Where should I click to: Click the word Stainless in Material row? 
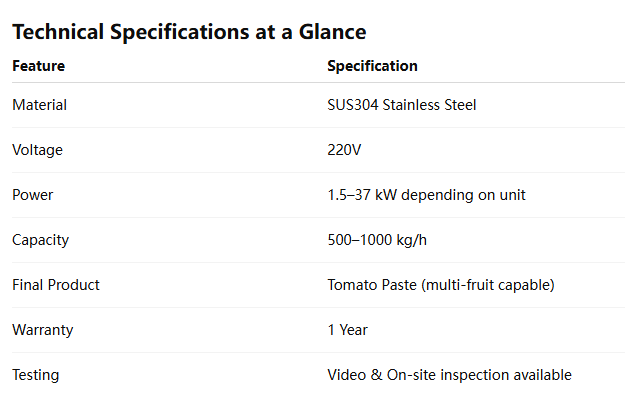[411, 105]
